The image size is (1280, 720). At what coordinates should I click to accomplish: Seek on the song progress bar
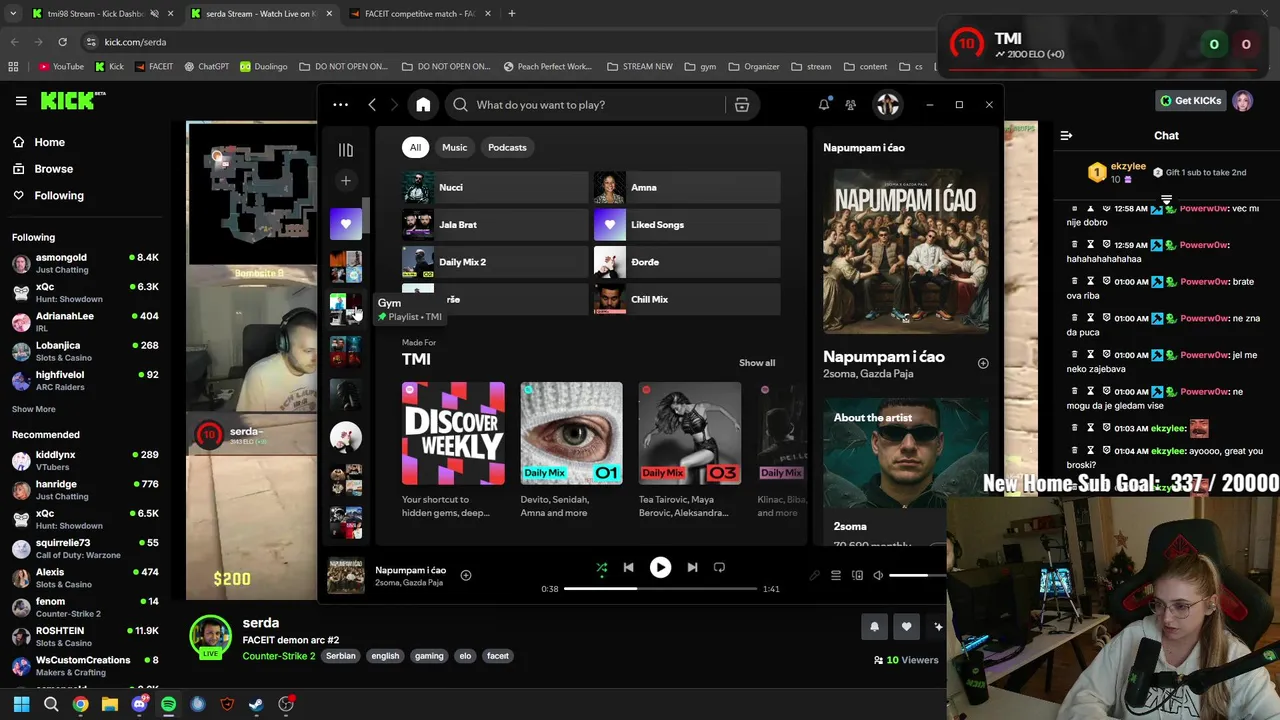[x=660, y=589]
